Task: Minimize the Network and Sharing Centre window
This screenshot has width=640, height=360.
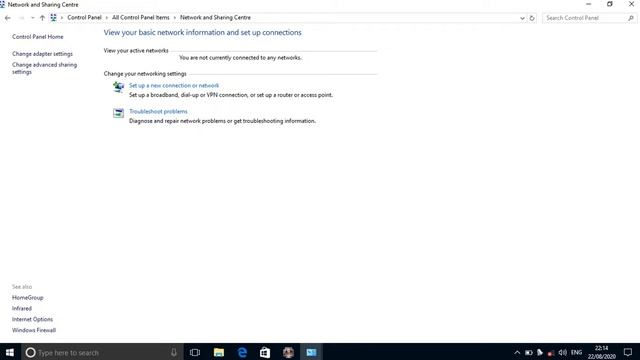Action: 588,4
